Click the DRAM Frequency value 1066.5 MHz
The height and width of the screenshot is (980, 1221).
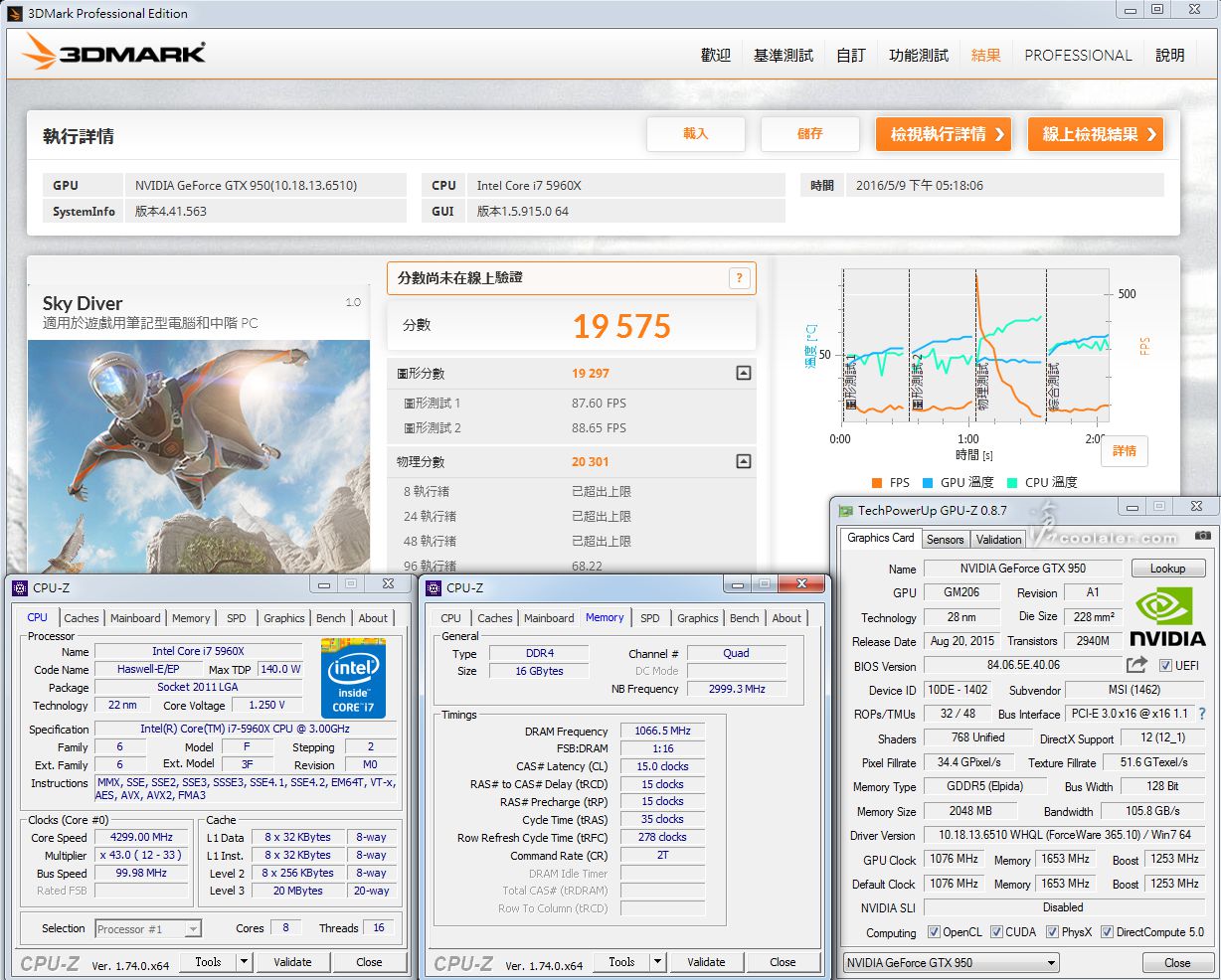click(663, 731)
